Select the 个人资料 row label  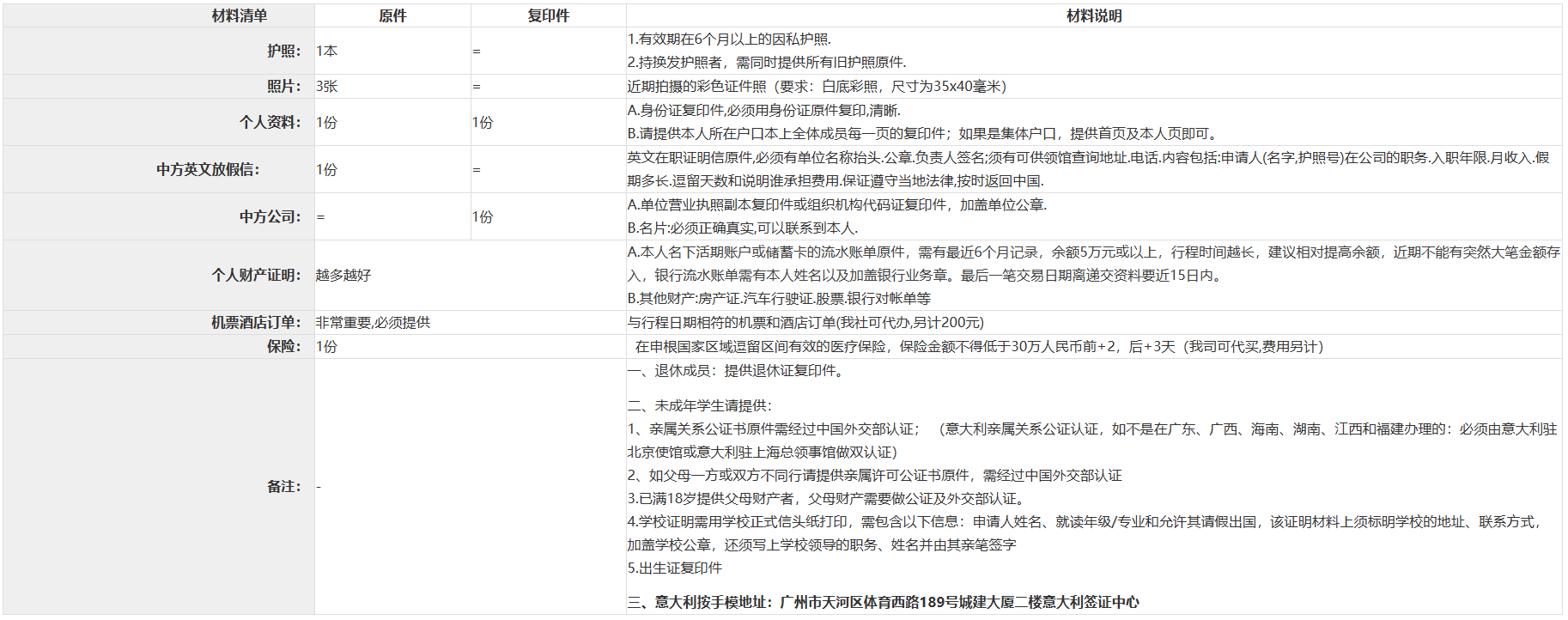(x=270, y=122)
